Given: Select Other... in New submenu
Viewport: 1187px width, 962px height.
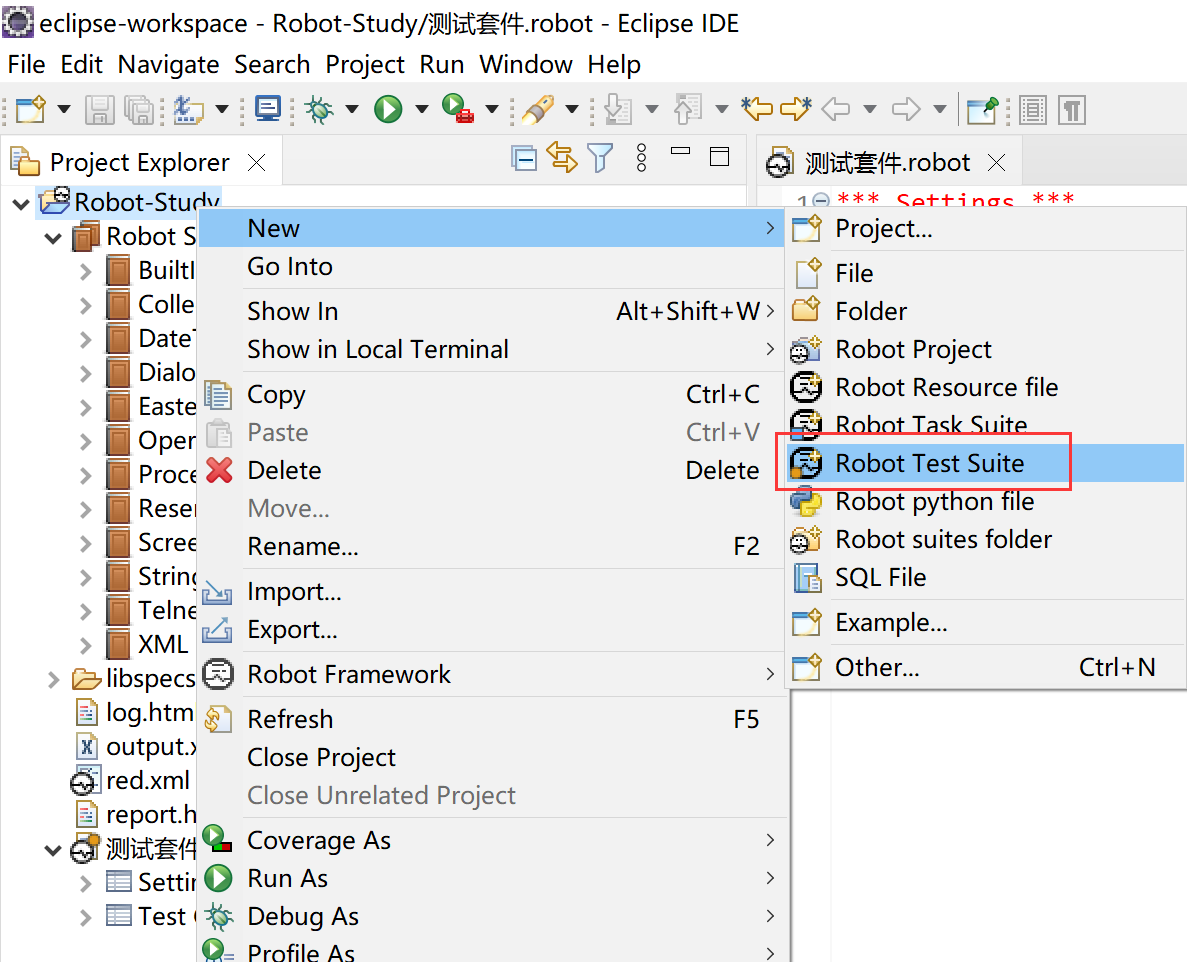Looking at the screenshot, I should [985, 668].
